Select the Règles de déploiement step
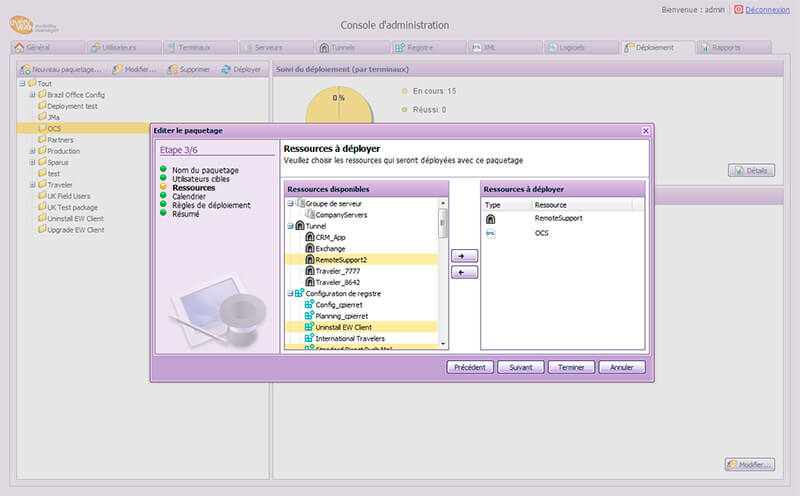This screenshot has height=496, width=800. coord(211,205)
